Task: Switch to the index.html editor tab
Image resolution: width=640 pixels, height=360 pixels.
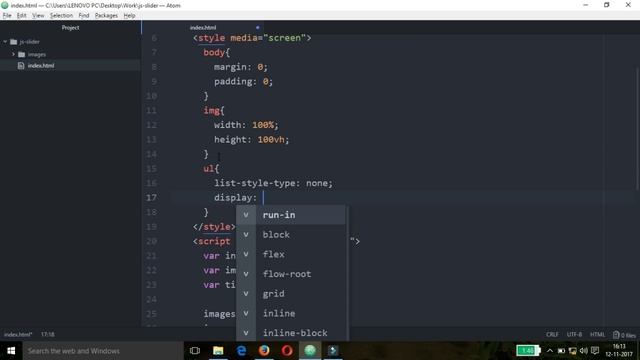Action: [x=203, y=27]
